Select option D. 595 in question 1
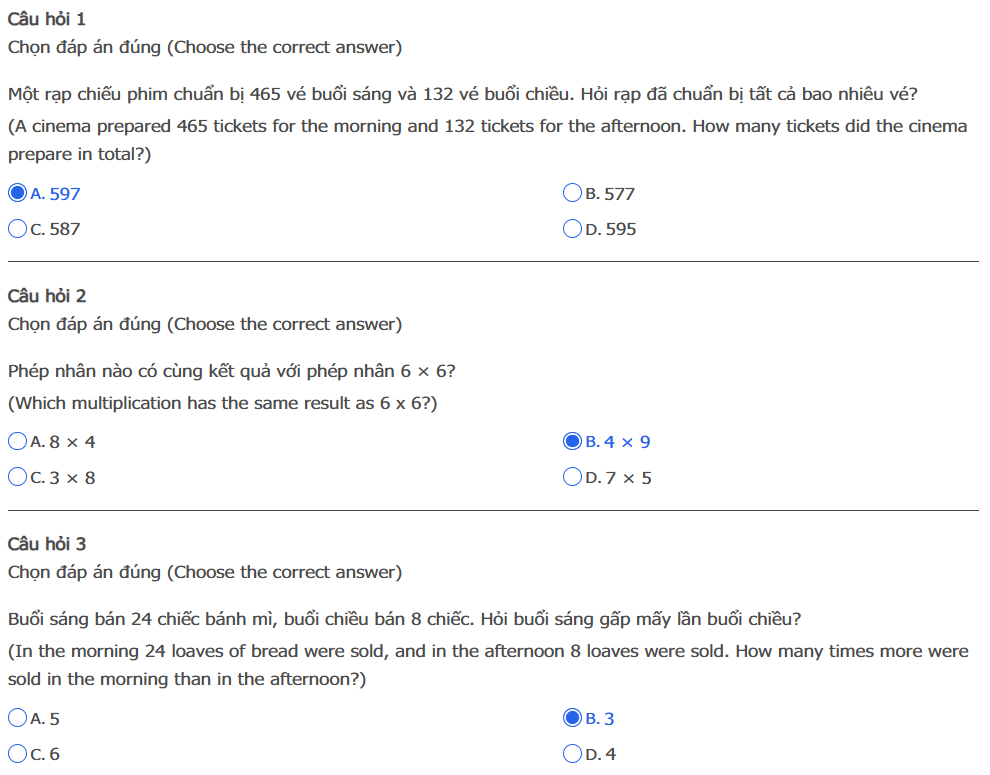 (x=573, y=229)
